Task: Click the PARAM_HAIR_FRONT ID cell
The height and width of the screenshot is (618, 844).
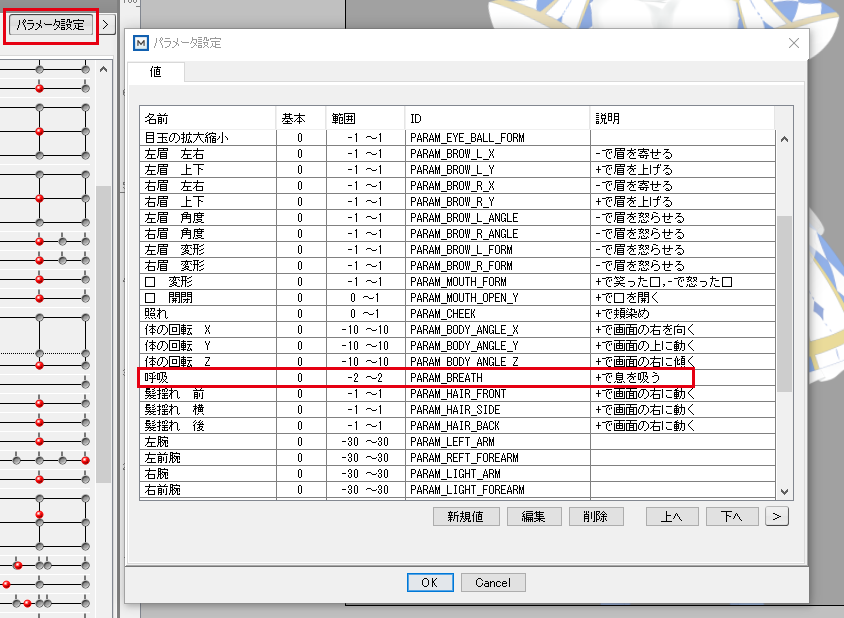Action: (x=497, y=394)
